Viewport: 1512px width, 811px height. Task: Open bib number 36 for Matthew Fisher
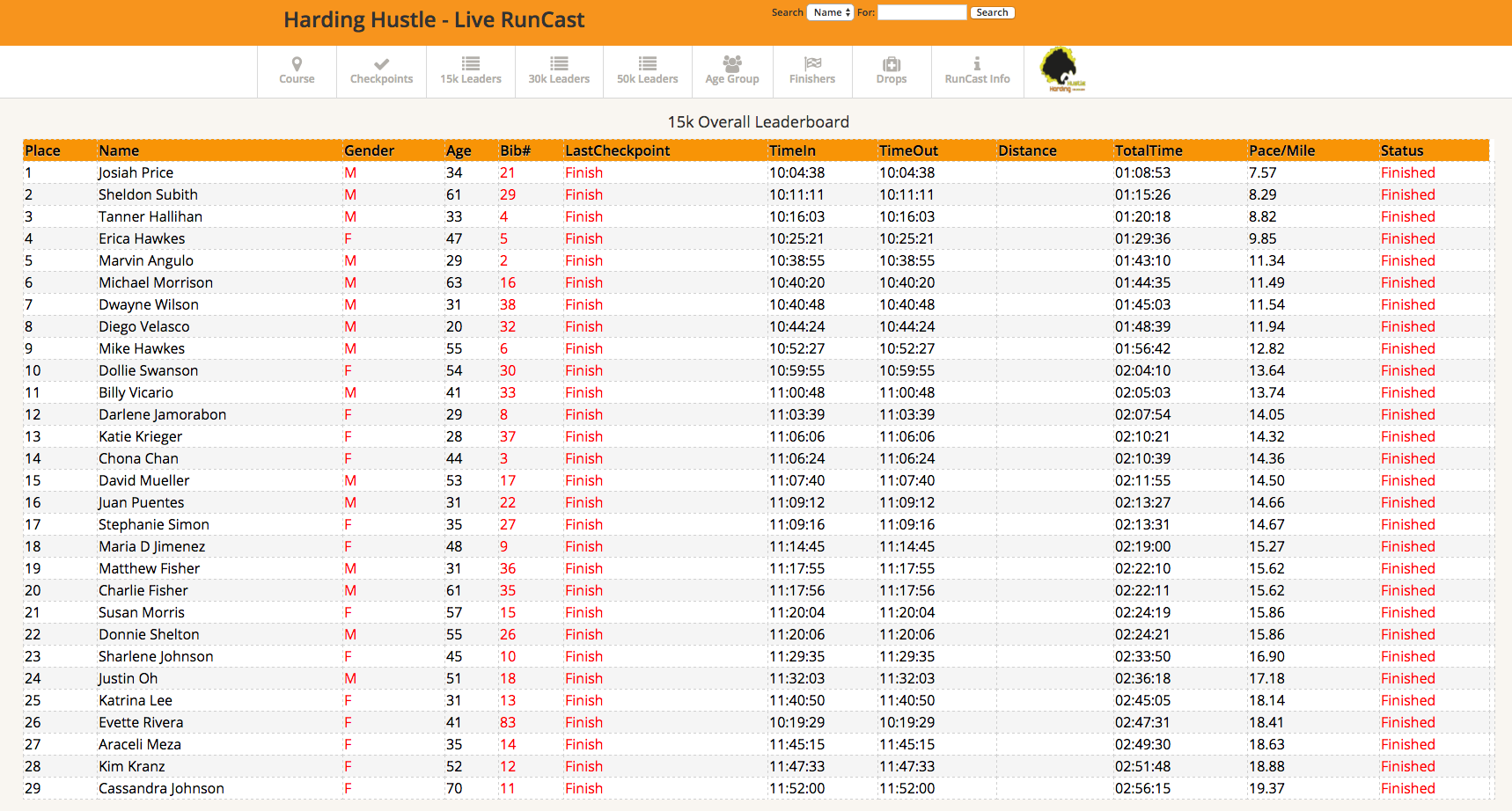[508, 568]
